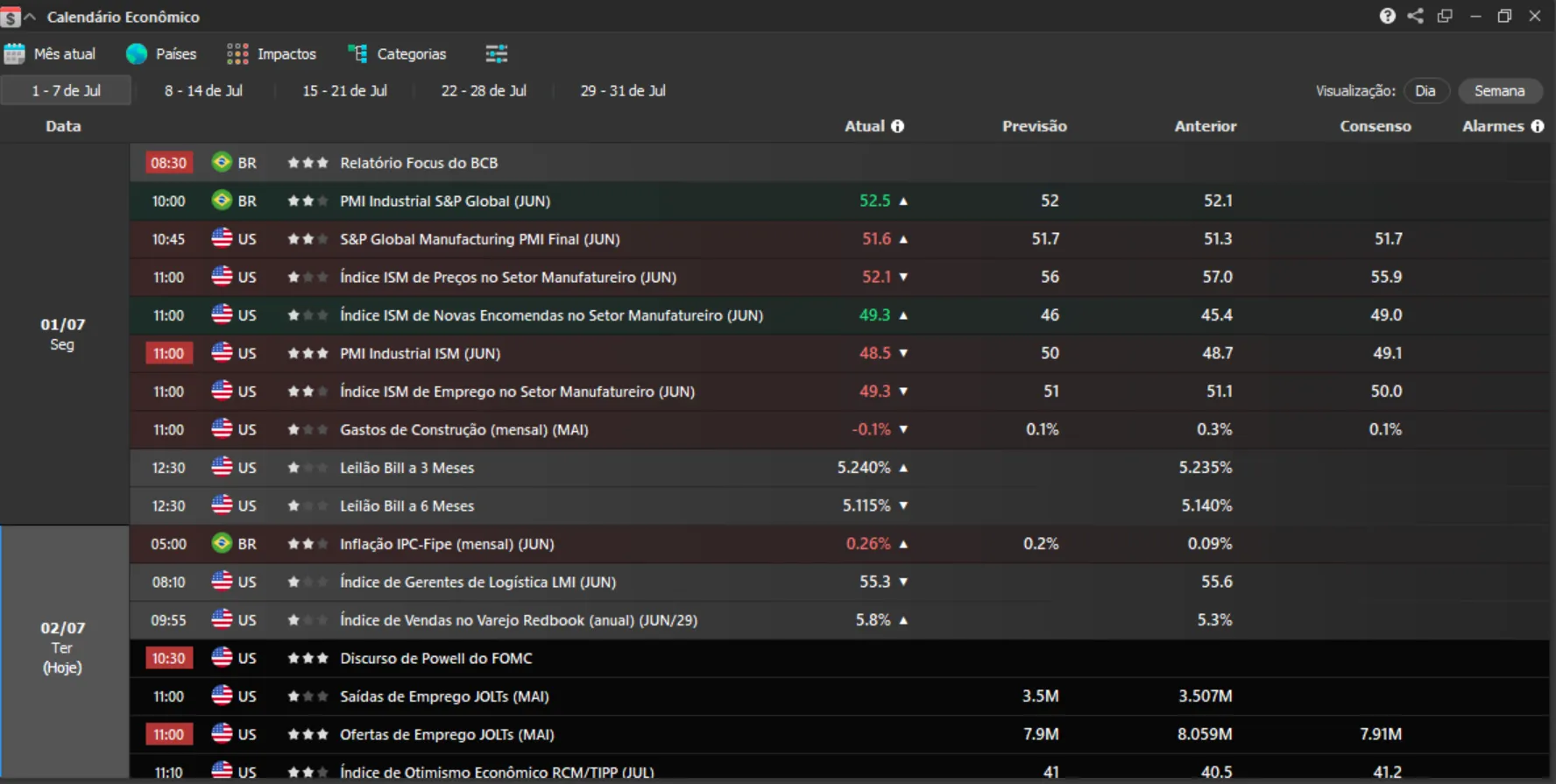Open Índice ISM de Emprego no Setor Manufatureiro
Screen dimensions: 1556x784
click(x=518, y=392)
